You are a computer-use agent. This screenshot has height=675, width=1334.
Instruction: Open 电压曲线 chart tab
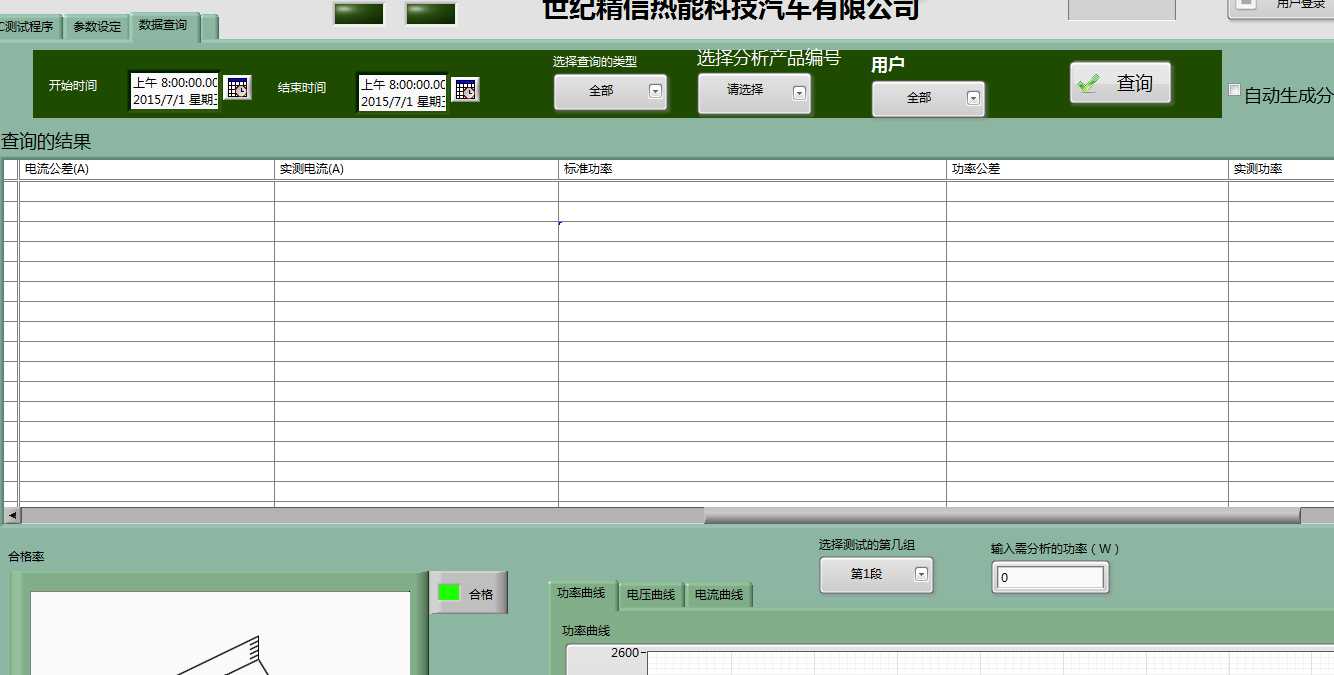651,595
